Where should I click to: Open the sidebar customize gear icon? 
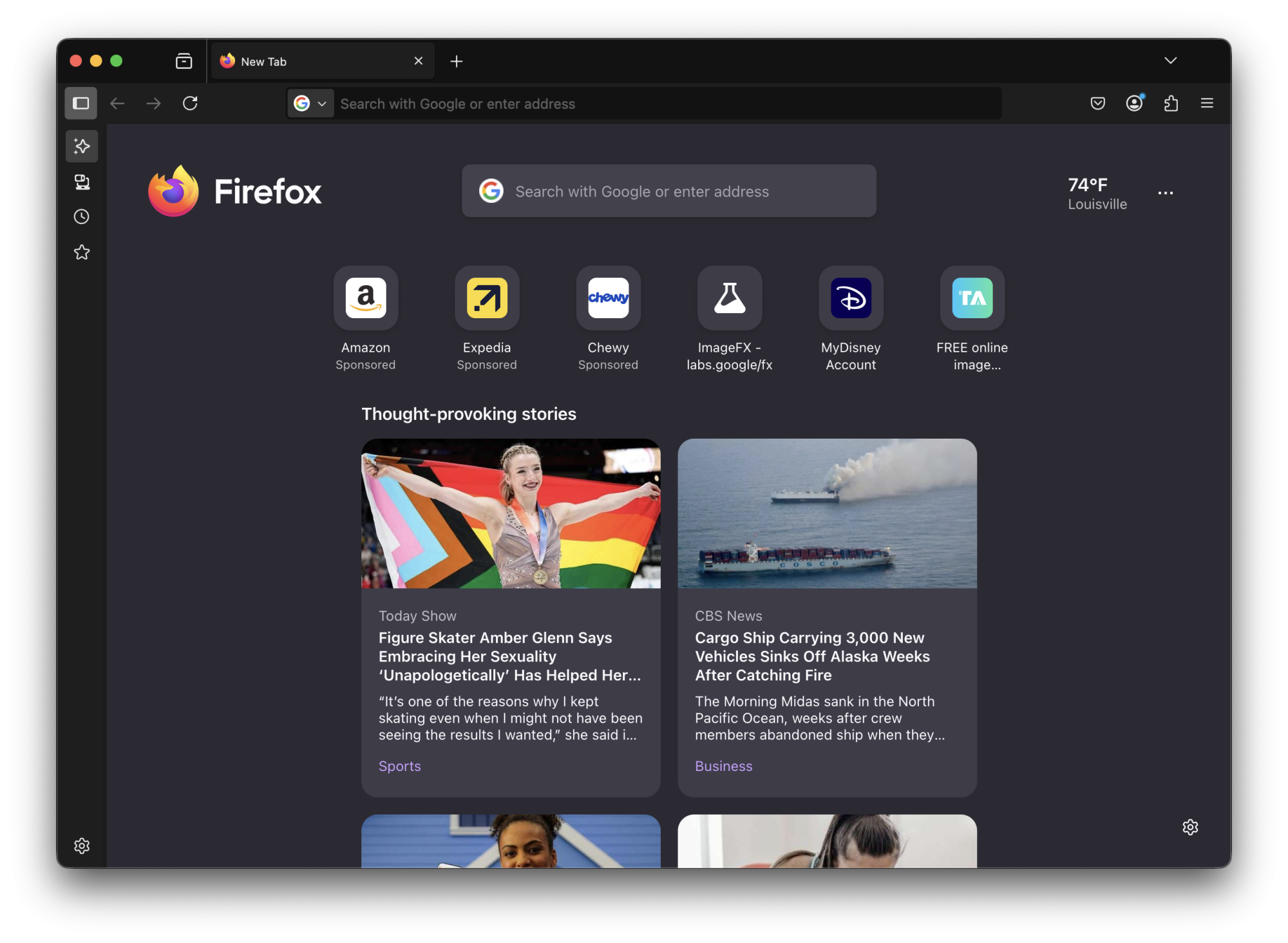82,846
